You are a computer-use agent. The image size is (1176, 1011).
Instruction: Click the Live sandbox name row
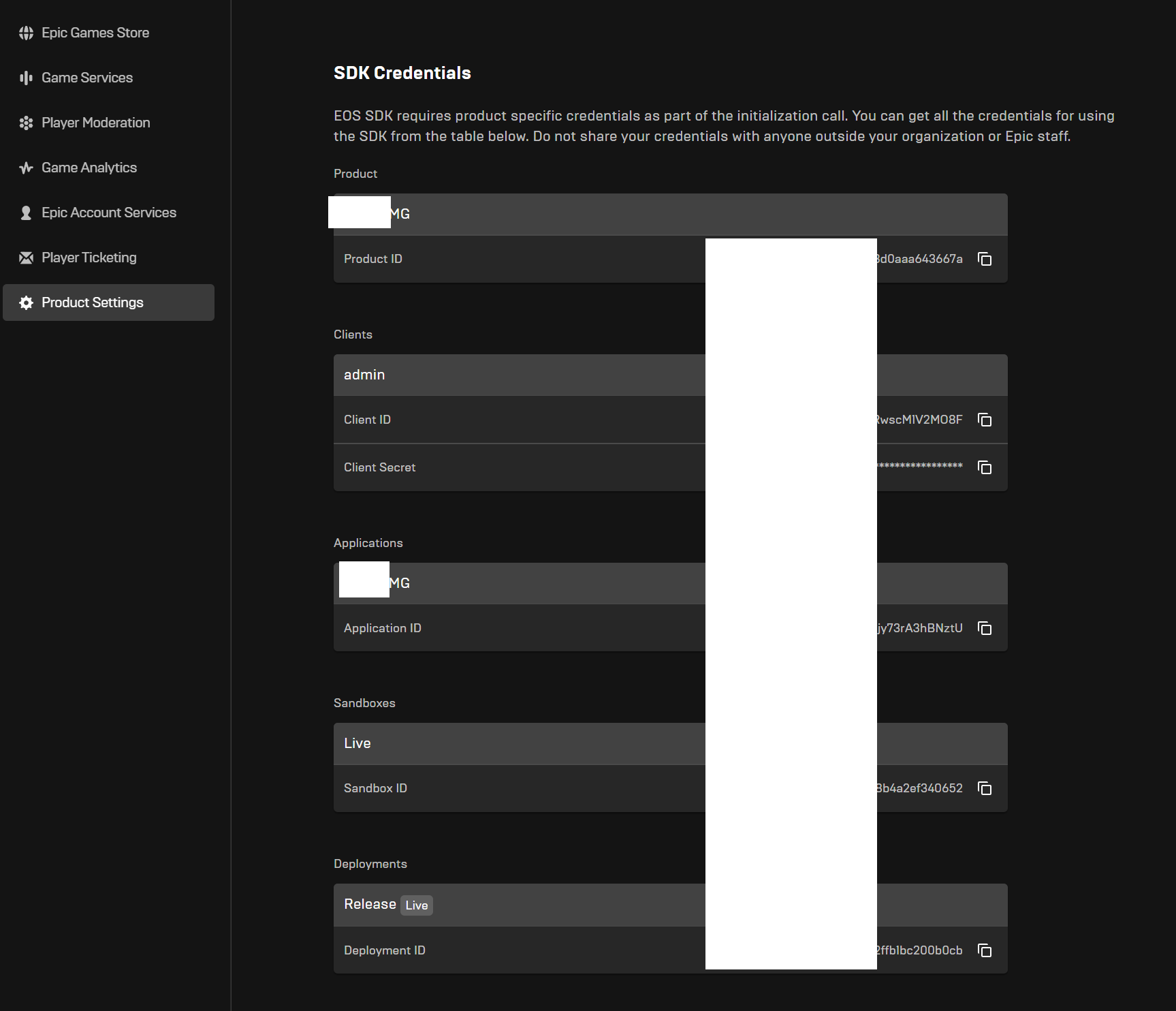[x=671, y=743]
